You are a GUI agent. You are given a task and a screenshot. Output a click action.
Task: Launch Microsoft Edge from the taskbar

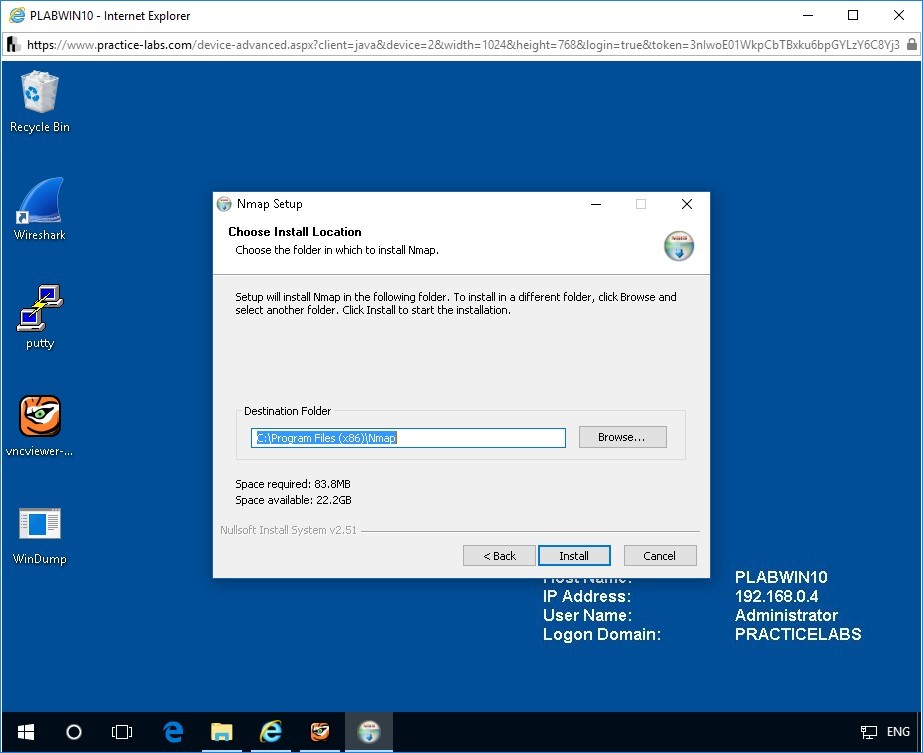coord(172,732)
